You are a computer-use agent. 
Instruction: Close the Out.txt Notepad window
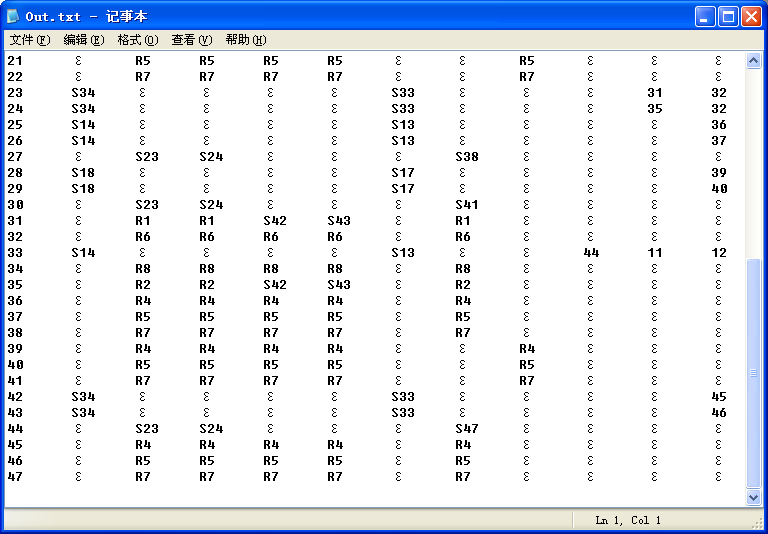coord(750,17)
